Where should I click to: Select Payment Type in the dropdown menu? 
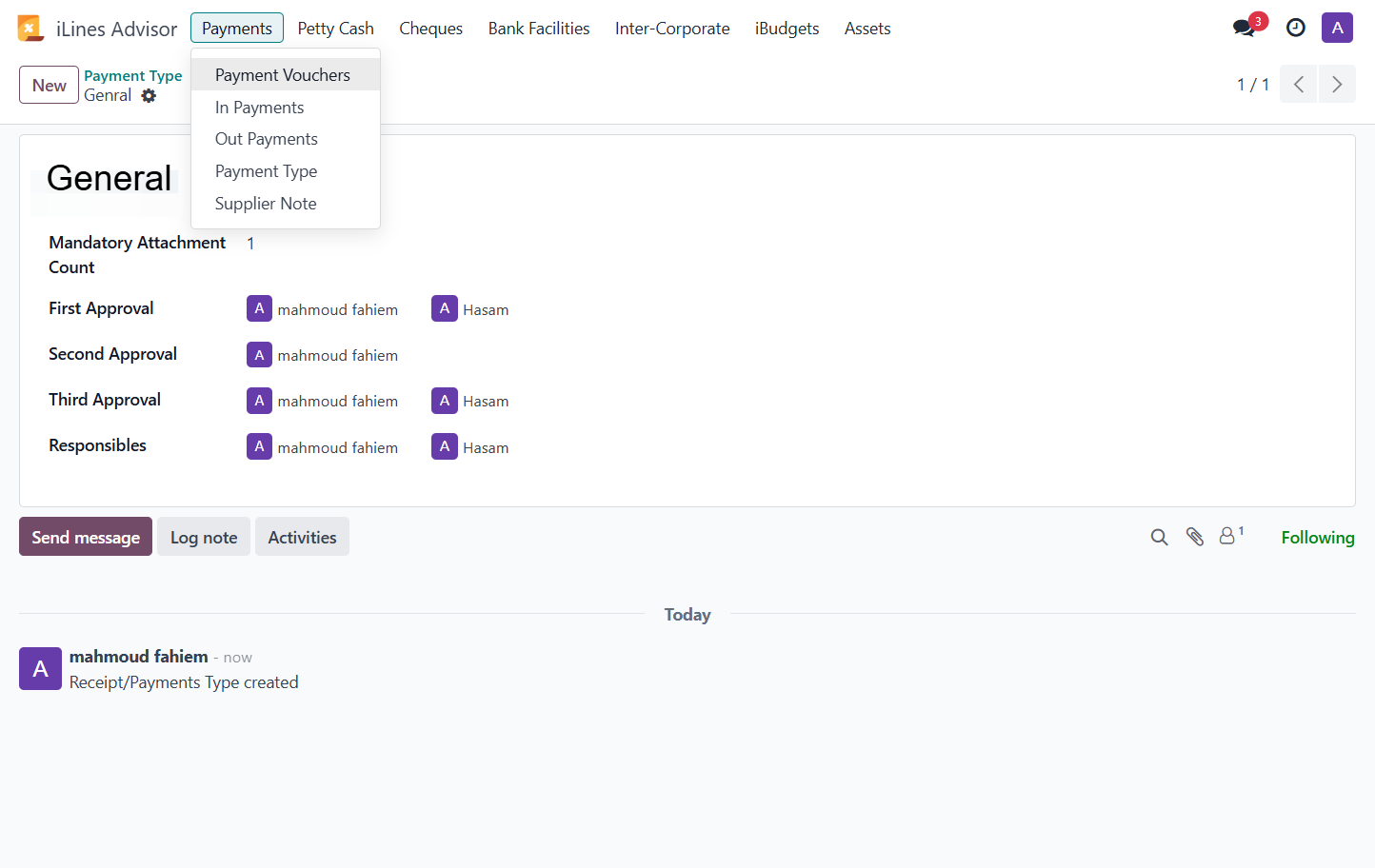point(286,171)
